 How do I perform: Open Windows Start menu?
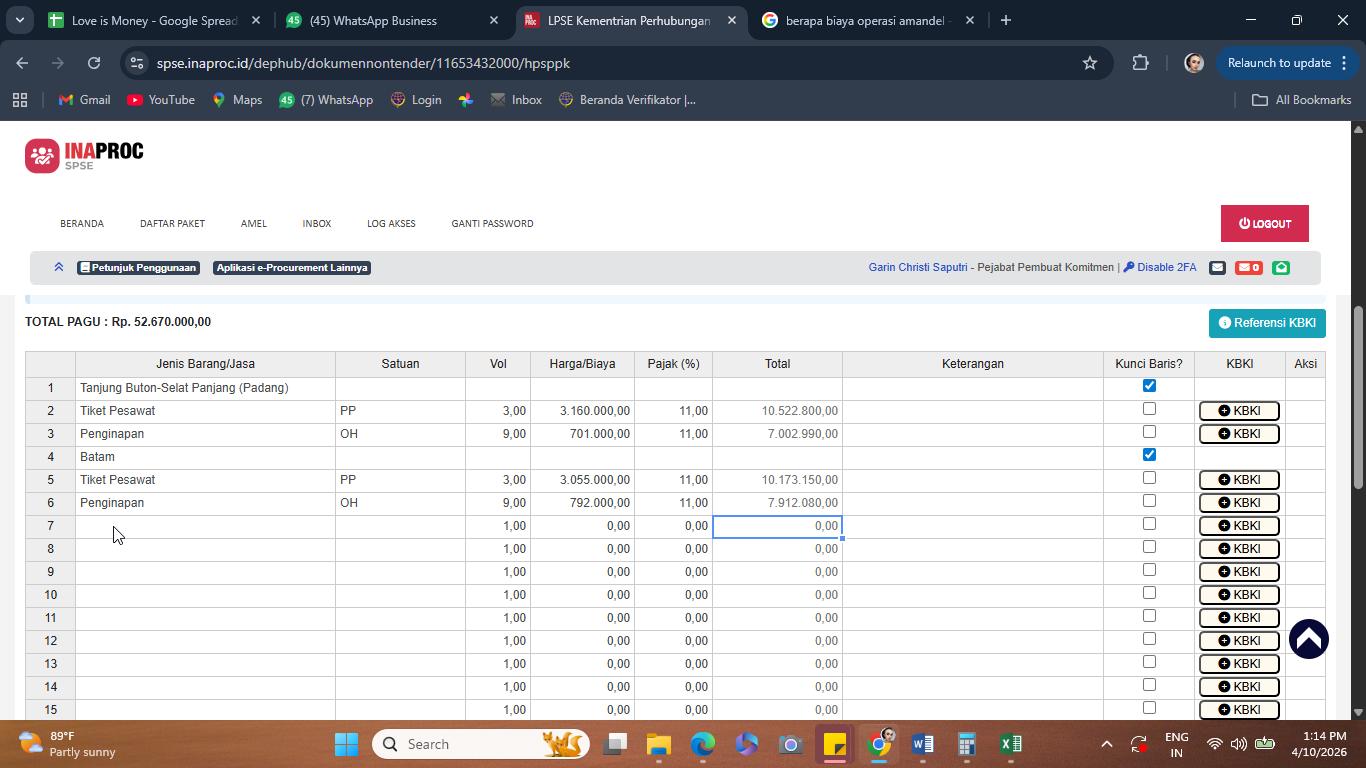click(x=346, y=744)
